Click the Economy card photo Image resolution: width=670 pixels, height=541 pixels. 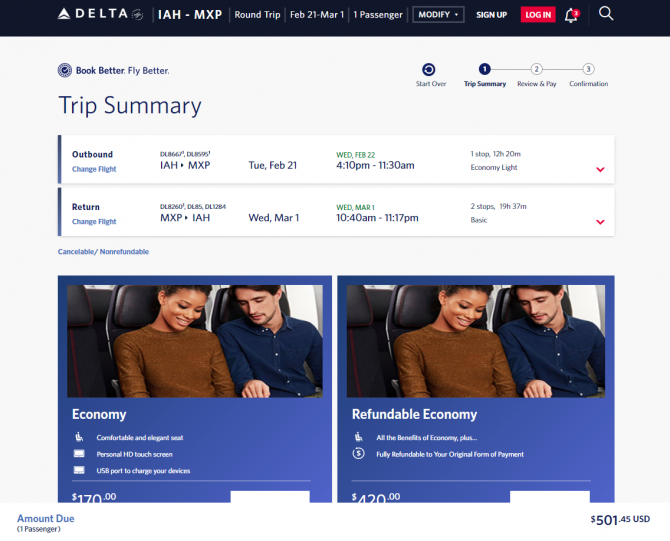pyautogui.click(x=195, y=341)
